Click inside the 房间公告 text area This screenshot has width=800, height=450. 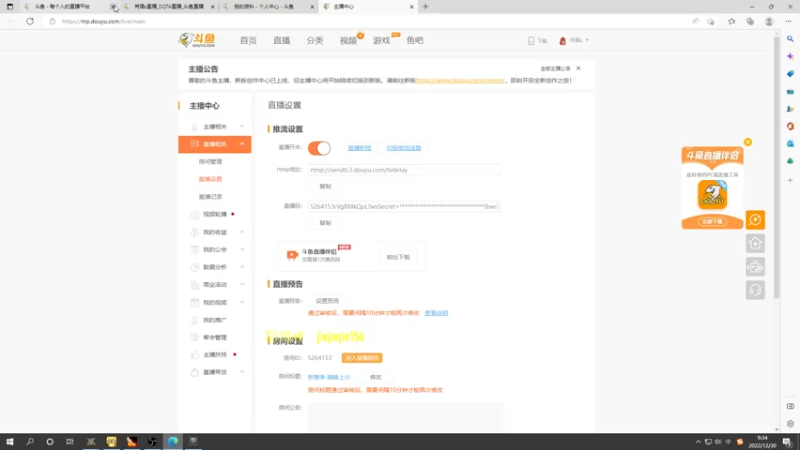coord(405,416)
